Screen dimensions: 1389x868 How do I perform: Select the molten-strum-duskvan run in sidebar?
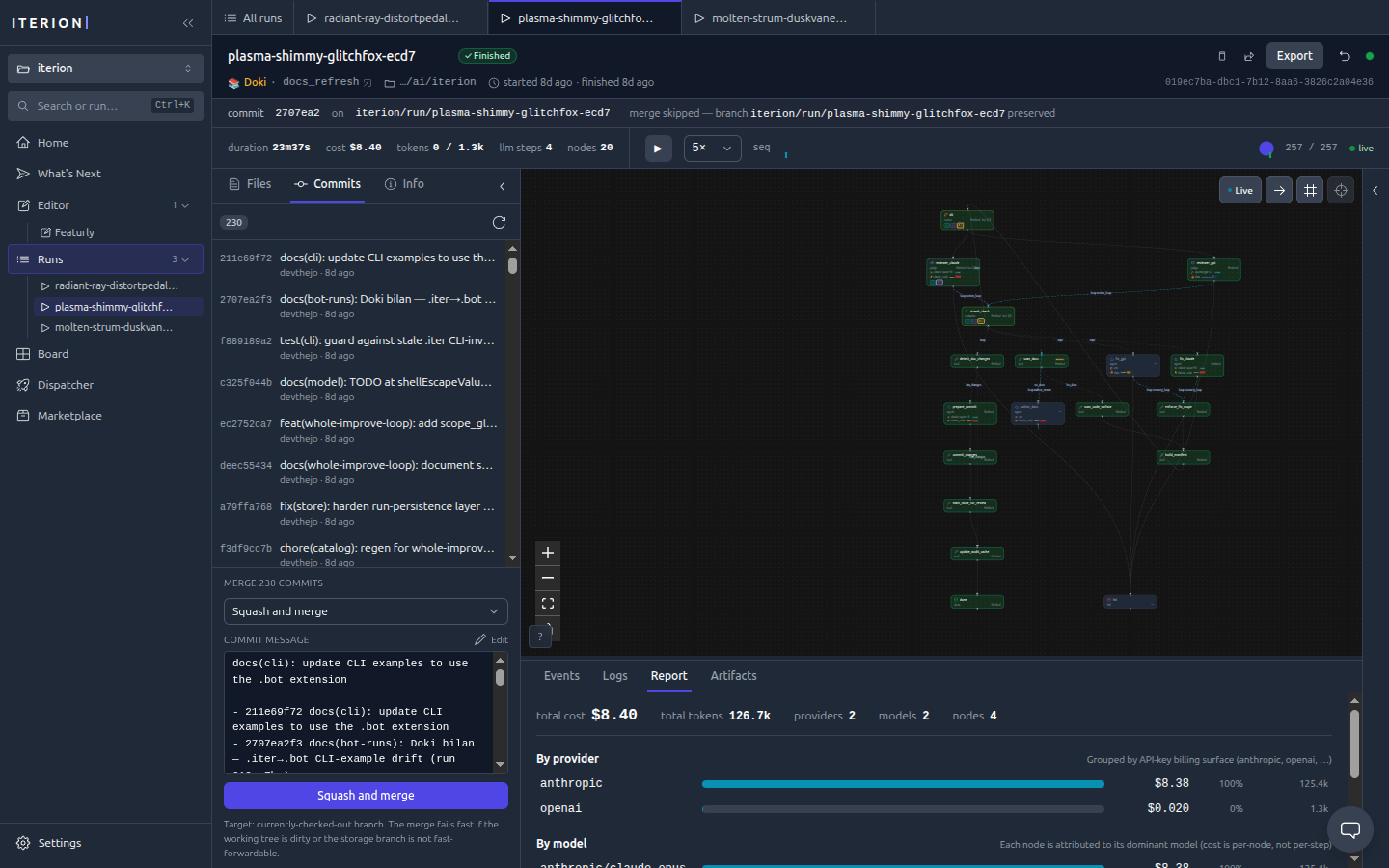(x=118, y=327)
